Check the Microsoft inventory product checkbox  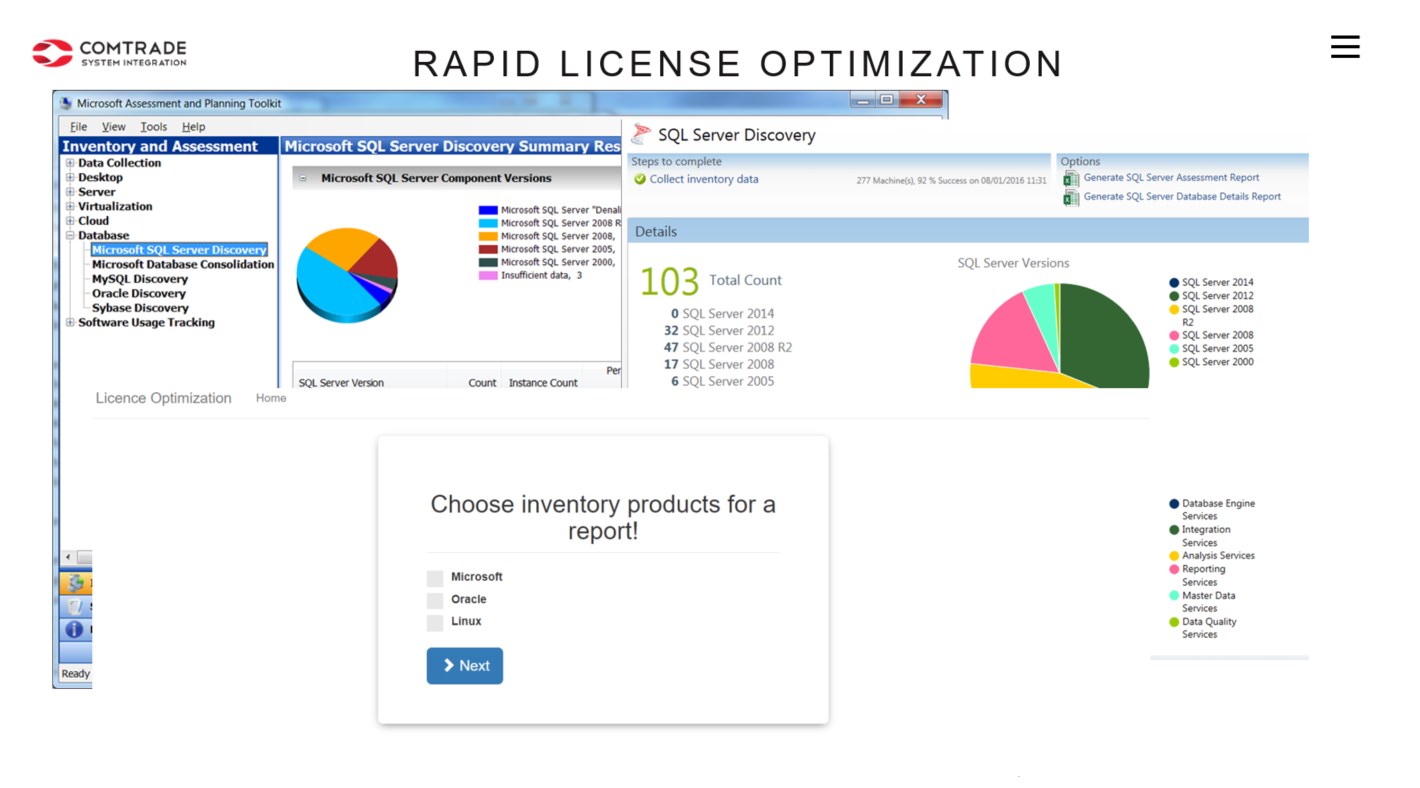point(435,578)
